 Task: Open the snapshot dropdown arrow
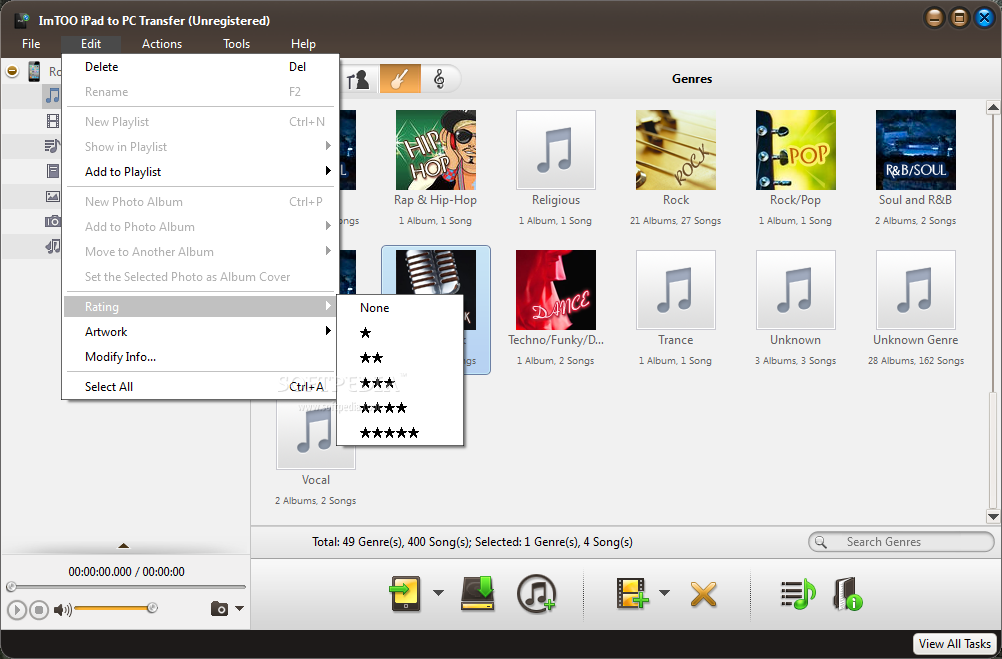tap(240, 609)
